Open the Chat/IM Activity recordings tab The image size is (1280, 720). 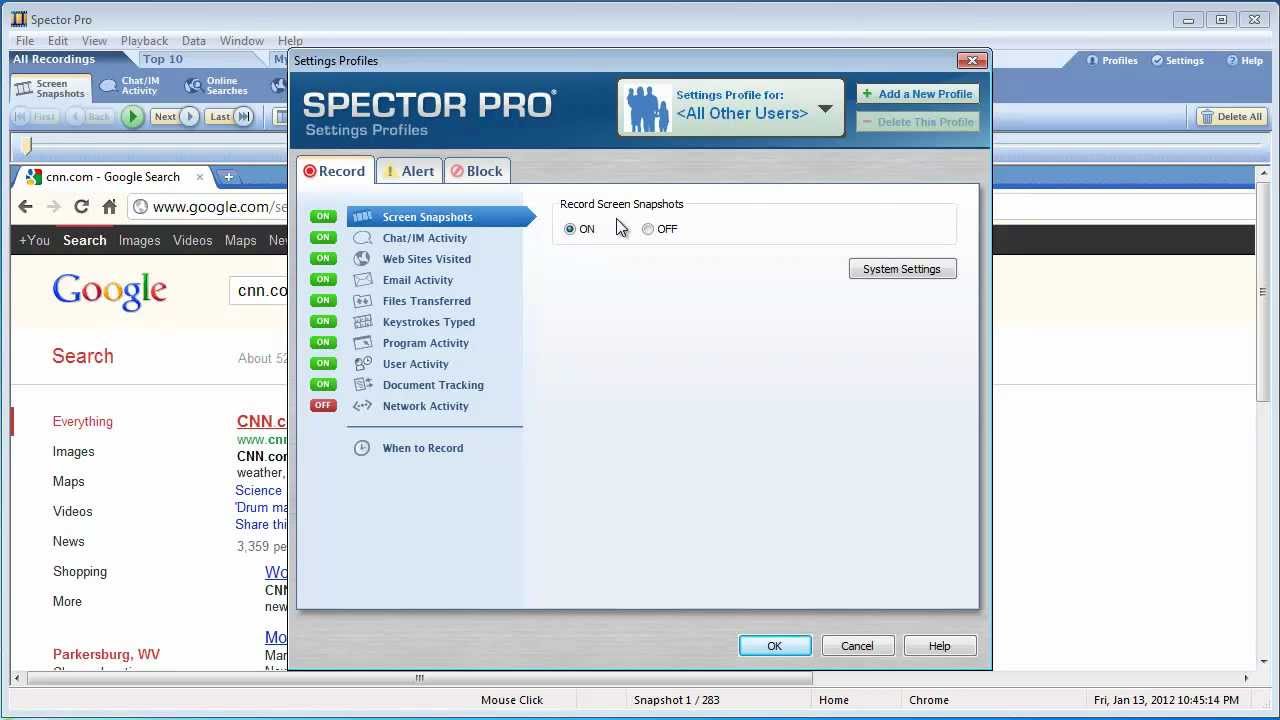(130, 87)
